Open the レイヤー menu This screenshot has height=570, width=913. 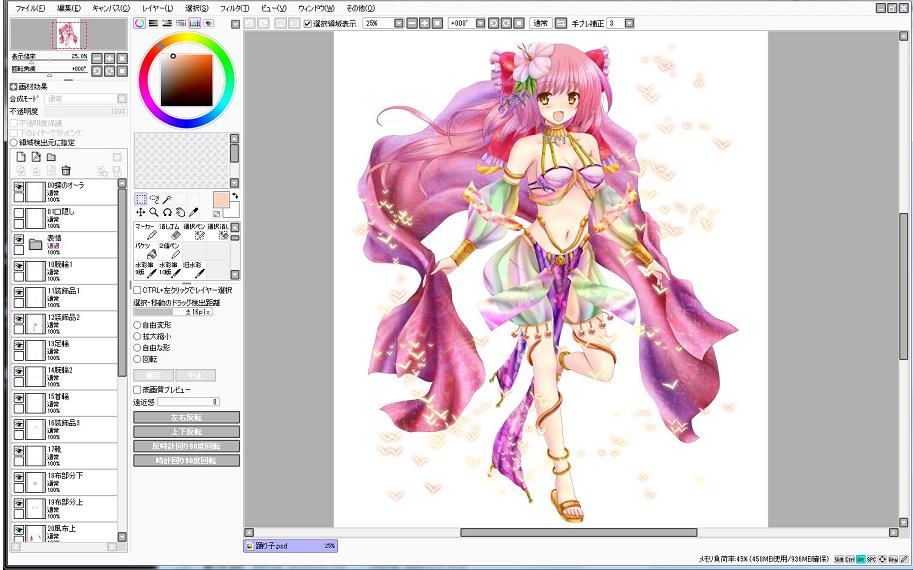click(x=157, y=7)
